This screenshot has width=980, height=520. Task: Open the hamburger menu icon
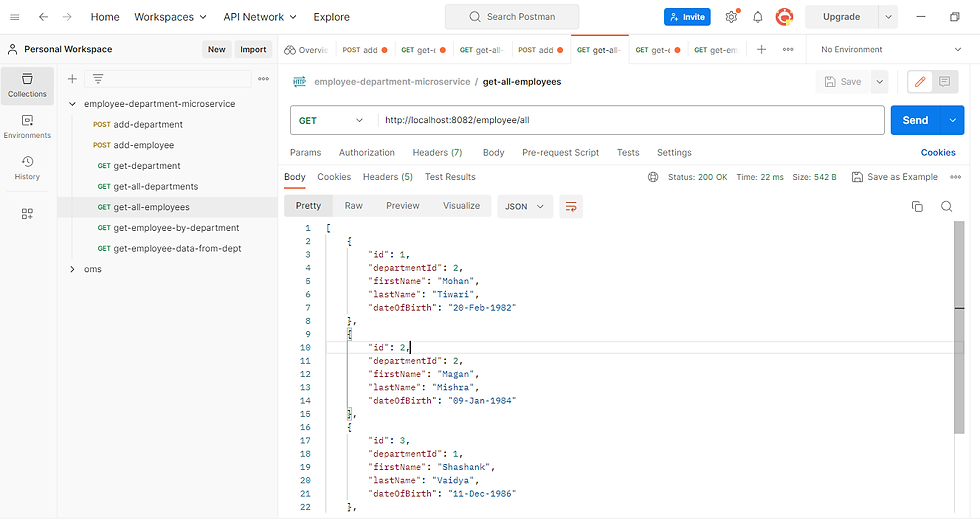click(15, 17)
